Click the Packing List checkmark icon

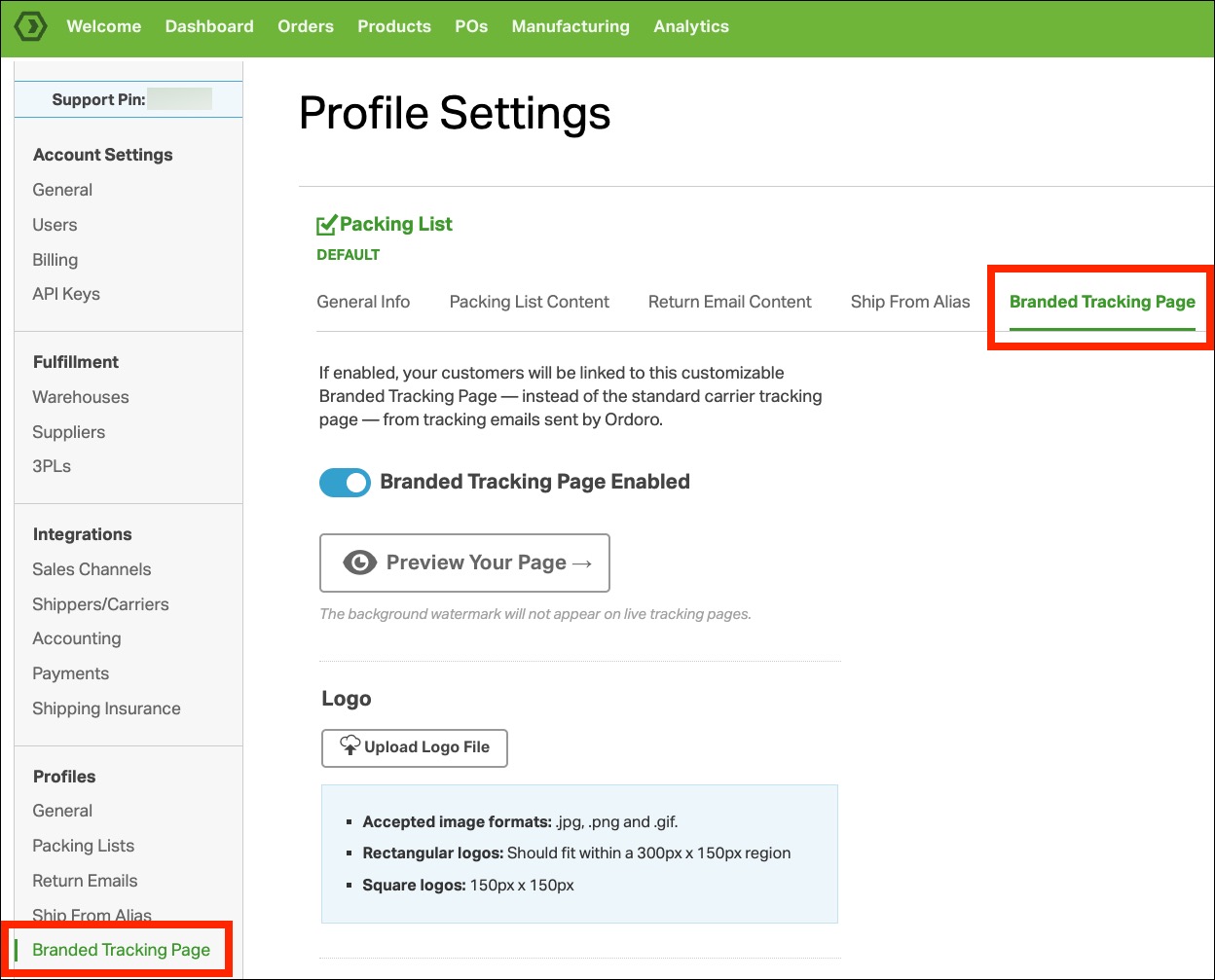click(326, 226)
